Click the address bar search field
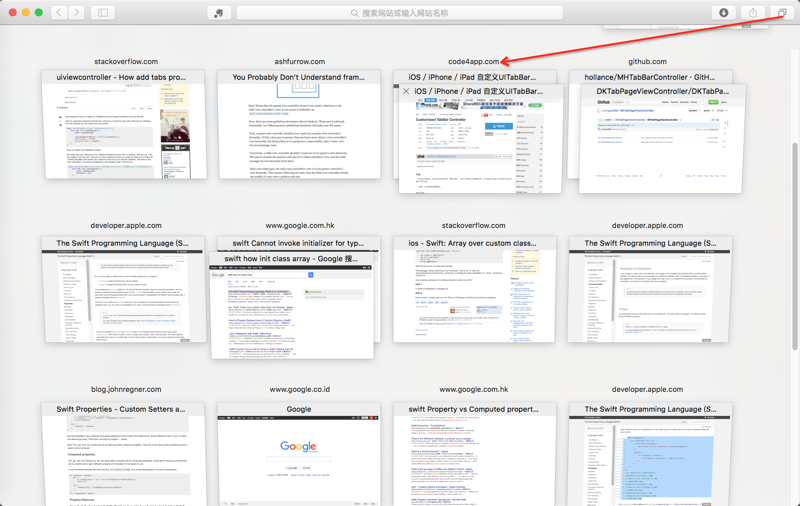800x506 pixels. (400, 13)
